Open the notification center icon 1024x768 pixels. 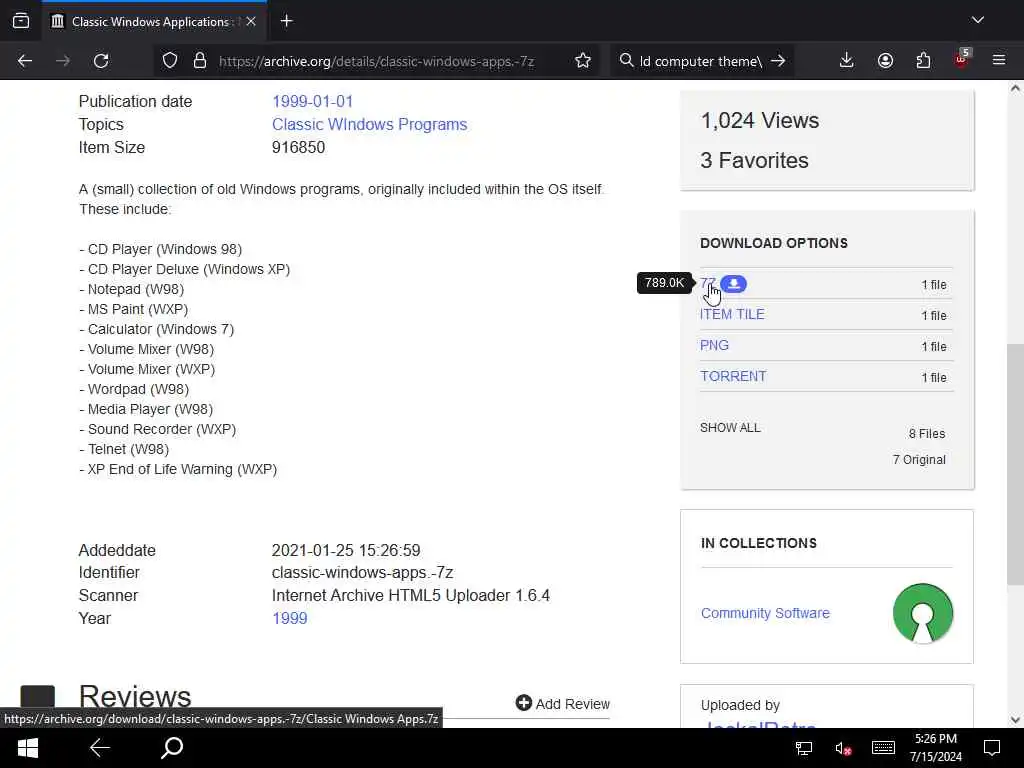click(x=992, y=748)
